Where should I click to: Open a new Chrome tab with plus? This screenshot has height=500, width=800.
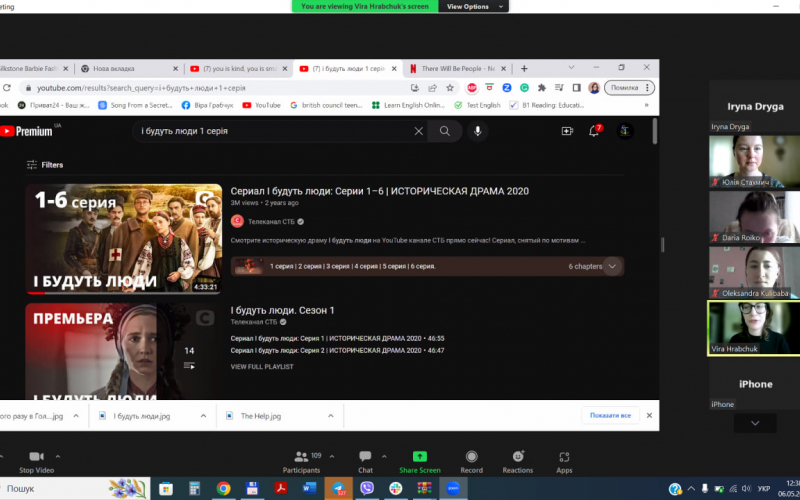524,68
